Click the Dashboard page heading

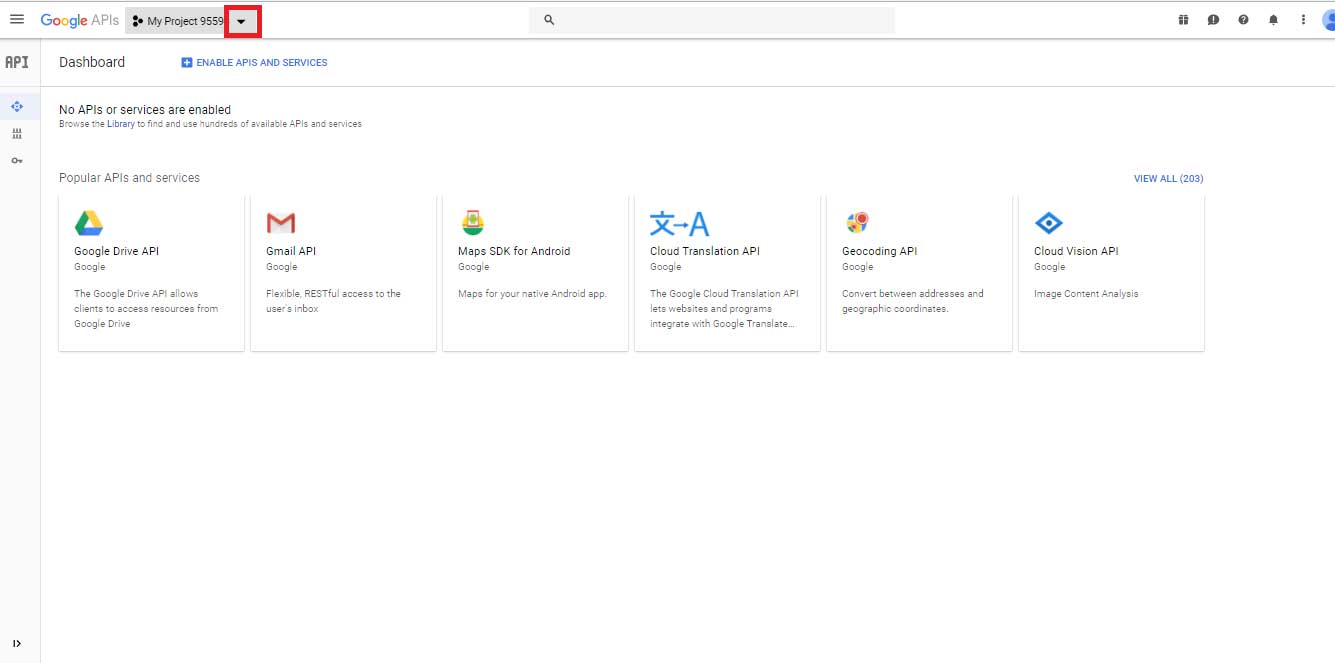tap(92, 62)
